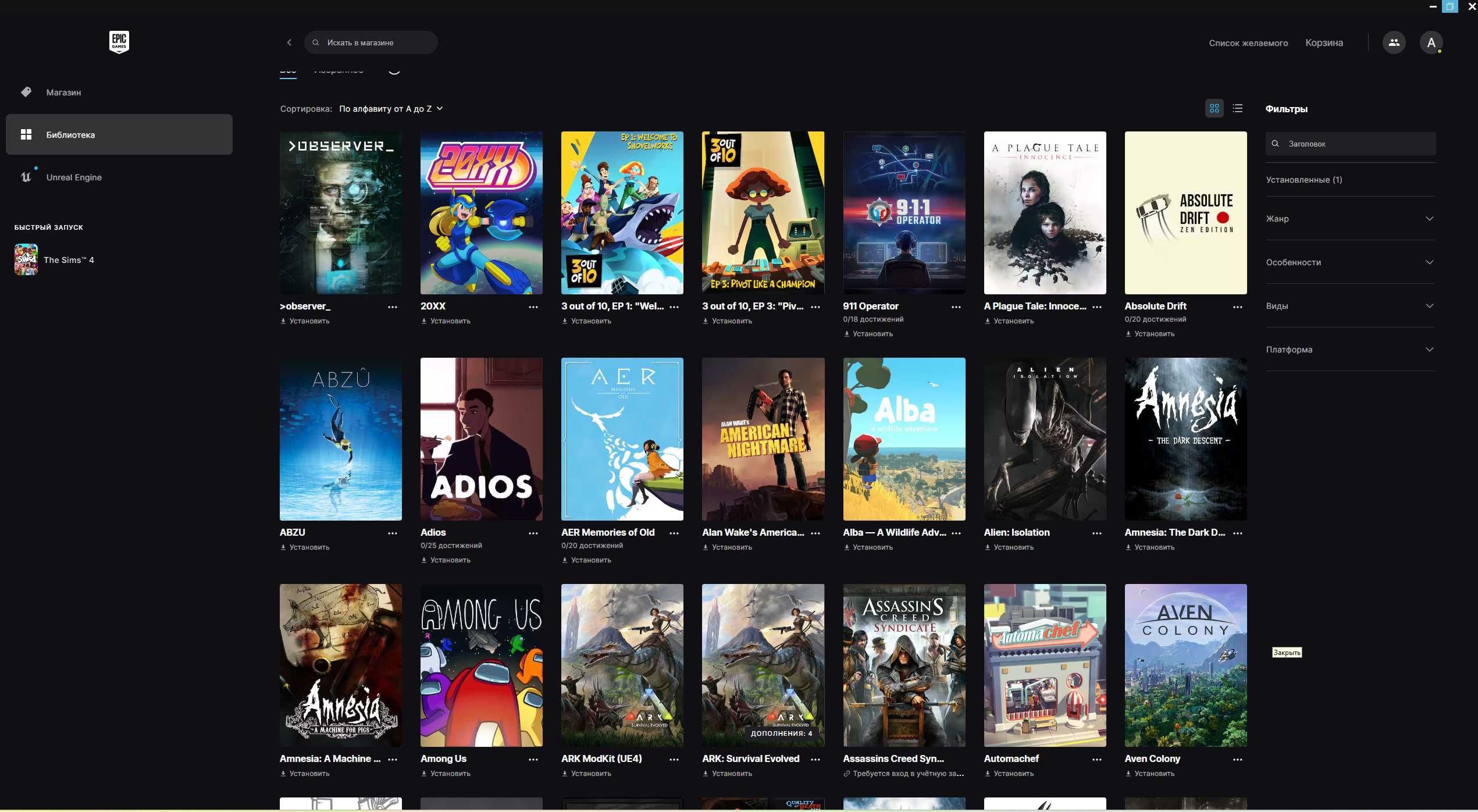This screenshot has height=812, width=1478.
Task: Open options menu for ARK: Survival Evolved
Action: coord(815,759)
